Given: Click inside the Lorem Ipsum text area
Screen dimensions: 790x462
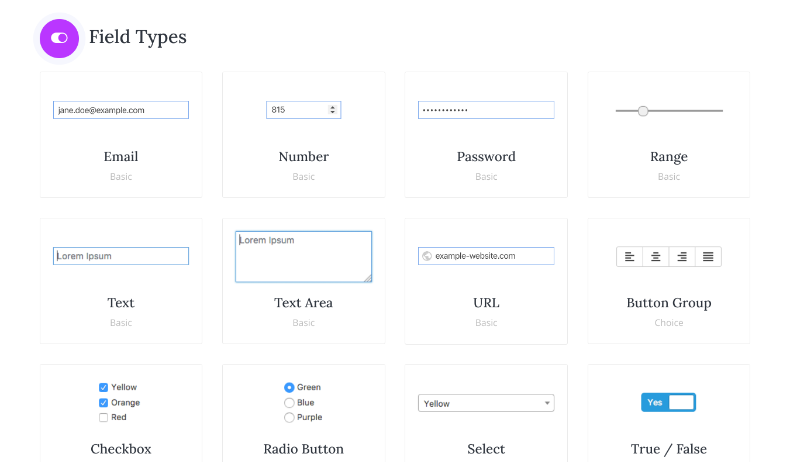Looking at the screenshot, I should coord(303,256).
